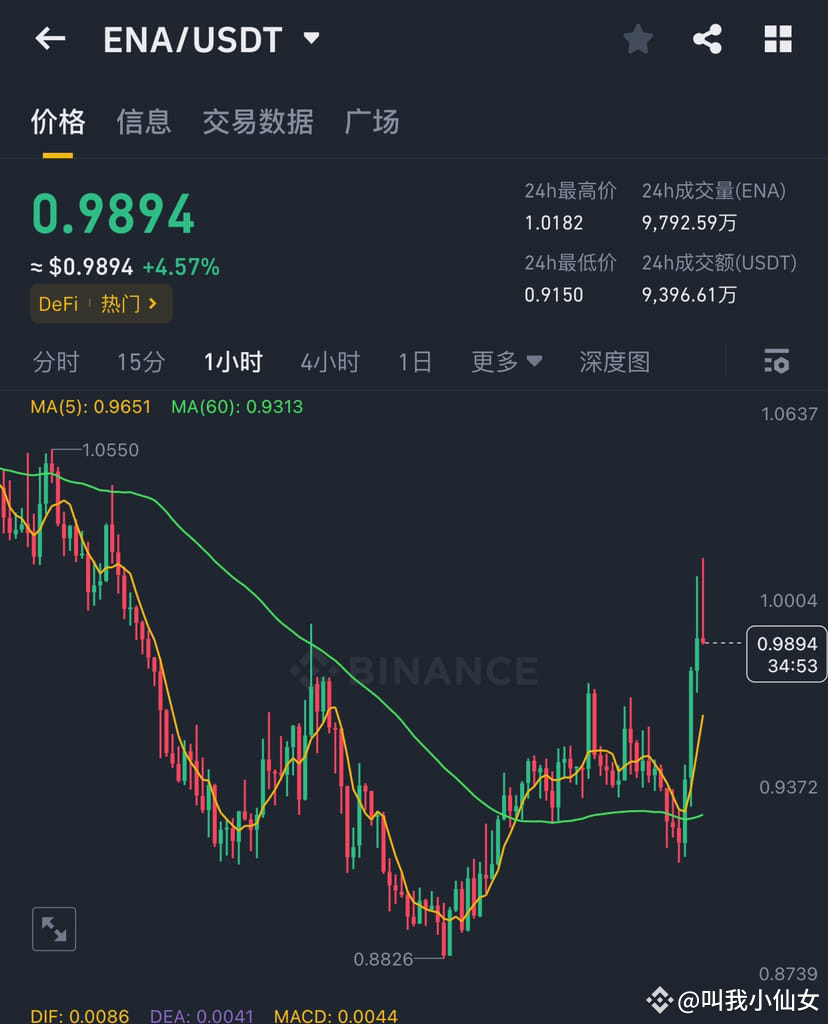Image resolution: width=828 pixels, height=1024 pixels.
Task: Switch to the 4小时 interval
Action: [x=330, y=362]
